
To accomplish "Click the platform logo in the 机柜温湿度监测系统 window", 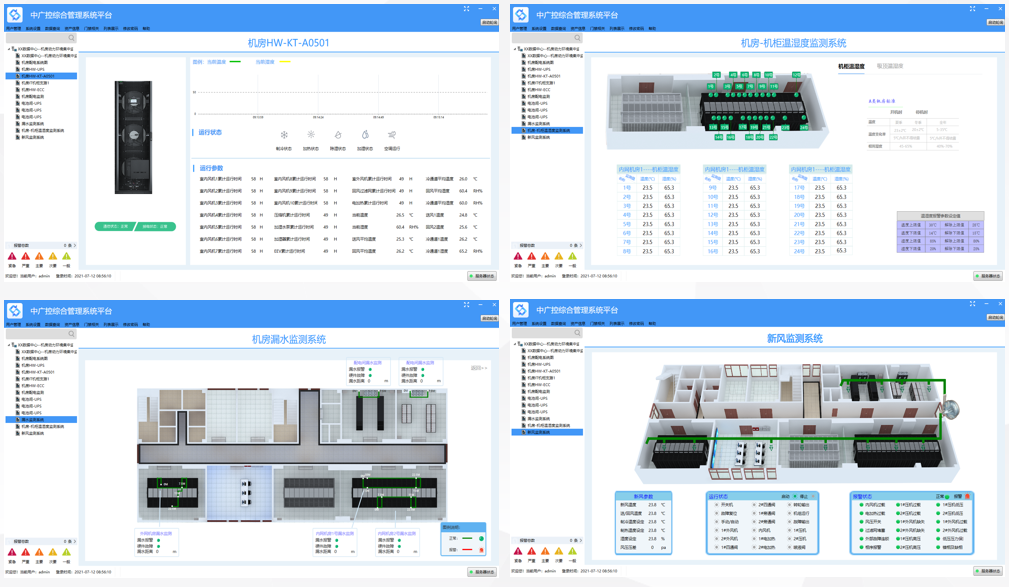I will point(521,15).
